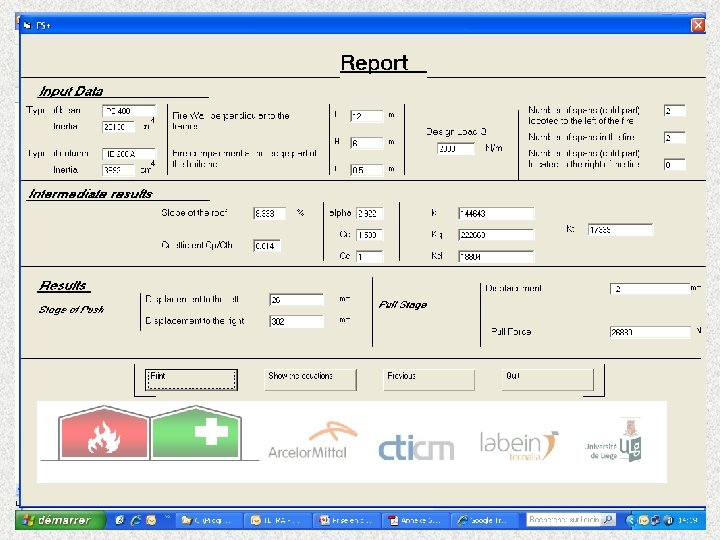
Task: Click the magnifier icon in taskbar search
Action: point(608,519)
